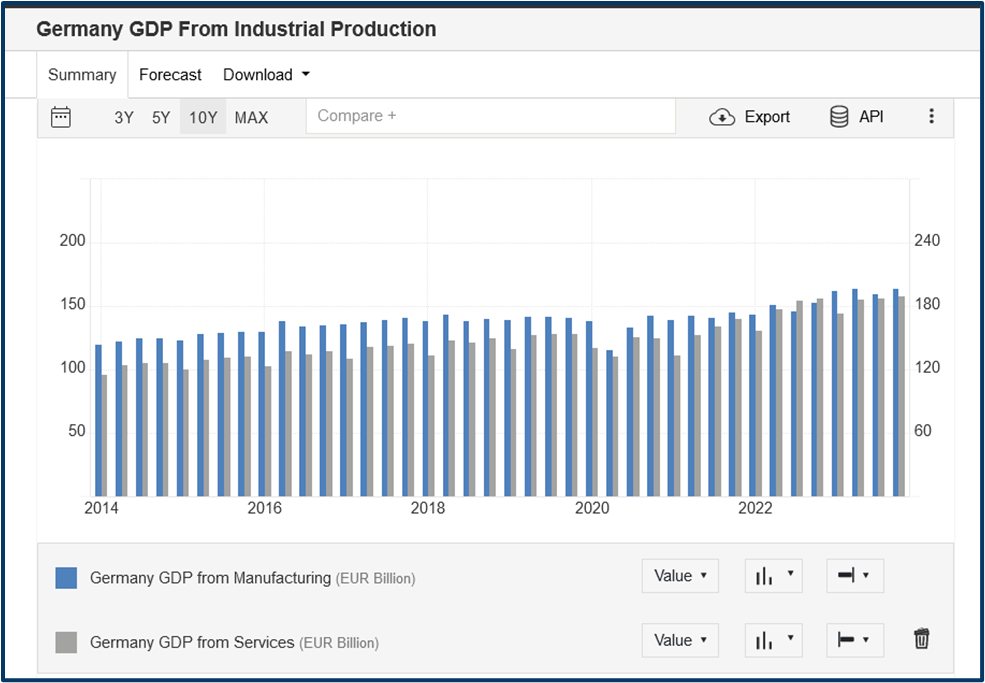Screen dimensions: 985x683
Task: Open Value dropdown for Services series
Action: tap(680, 640)
